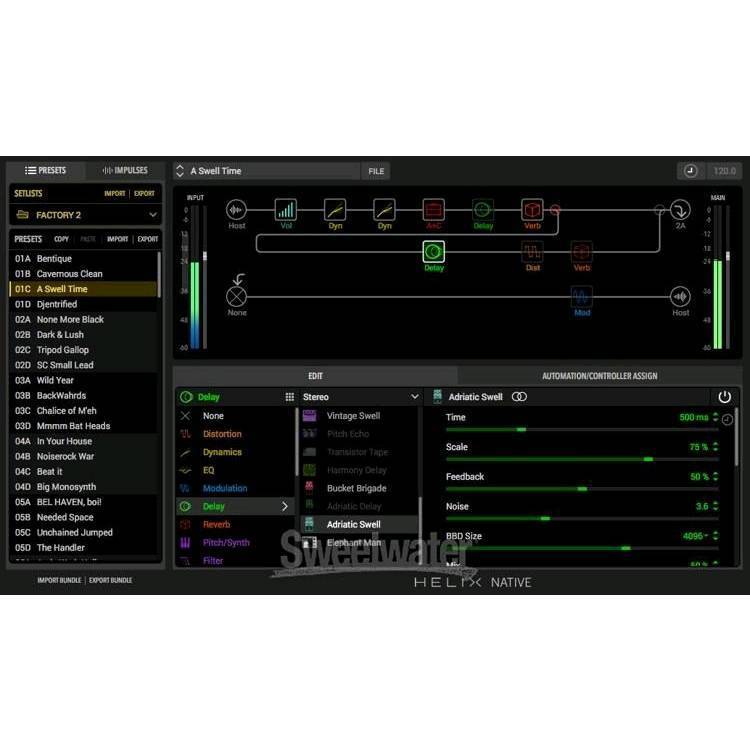Switch to the Presets tab
Image resolution: width=750 pixels, height=750 pixels.
45,170
